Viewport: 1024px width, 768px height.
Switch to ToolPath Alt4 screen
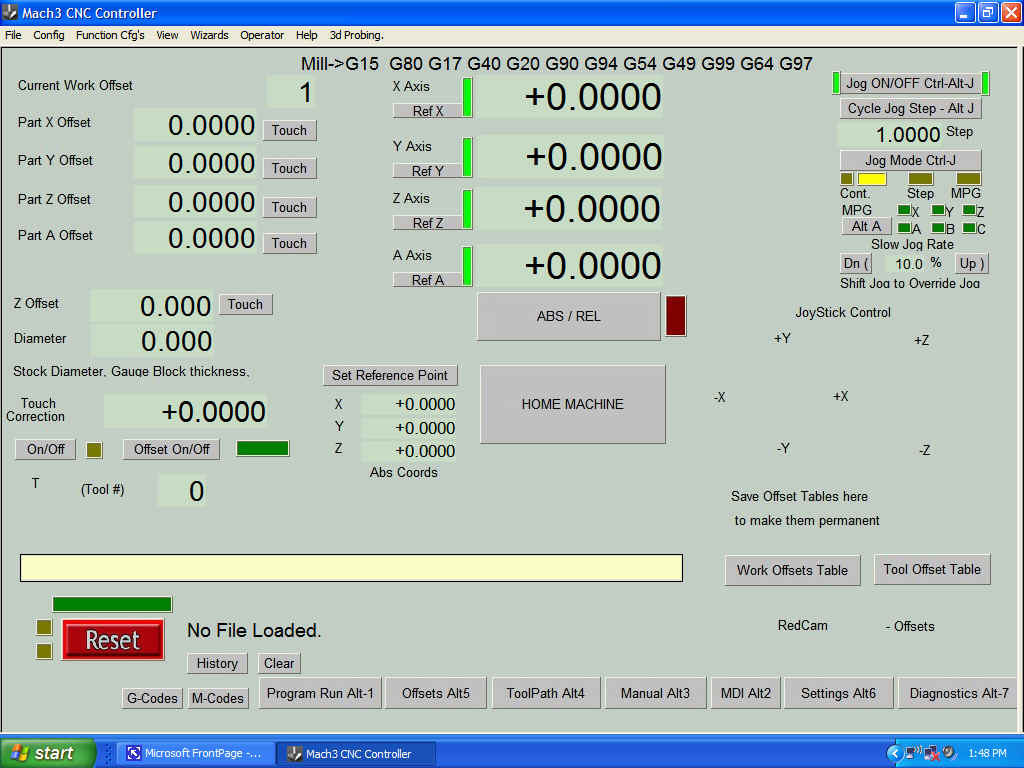[545, 693]
